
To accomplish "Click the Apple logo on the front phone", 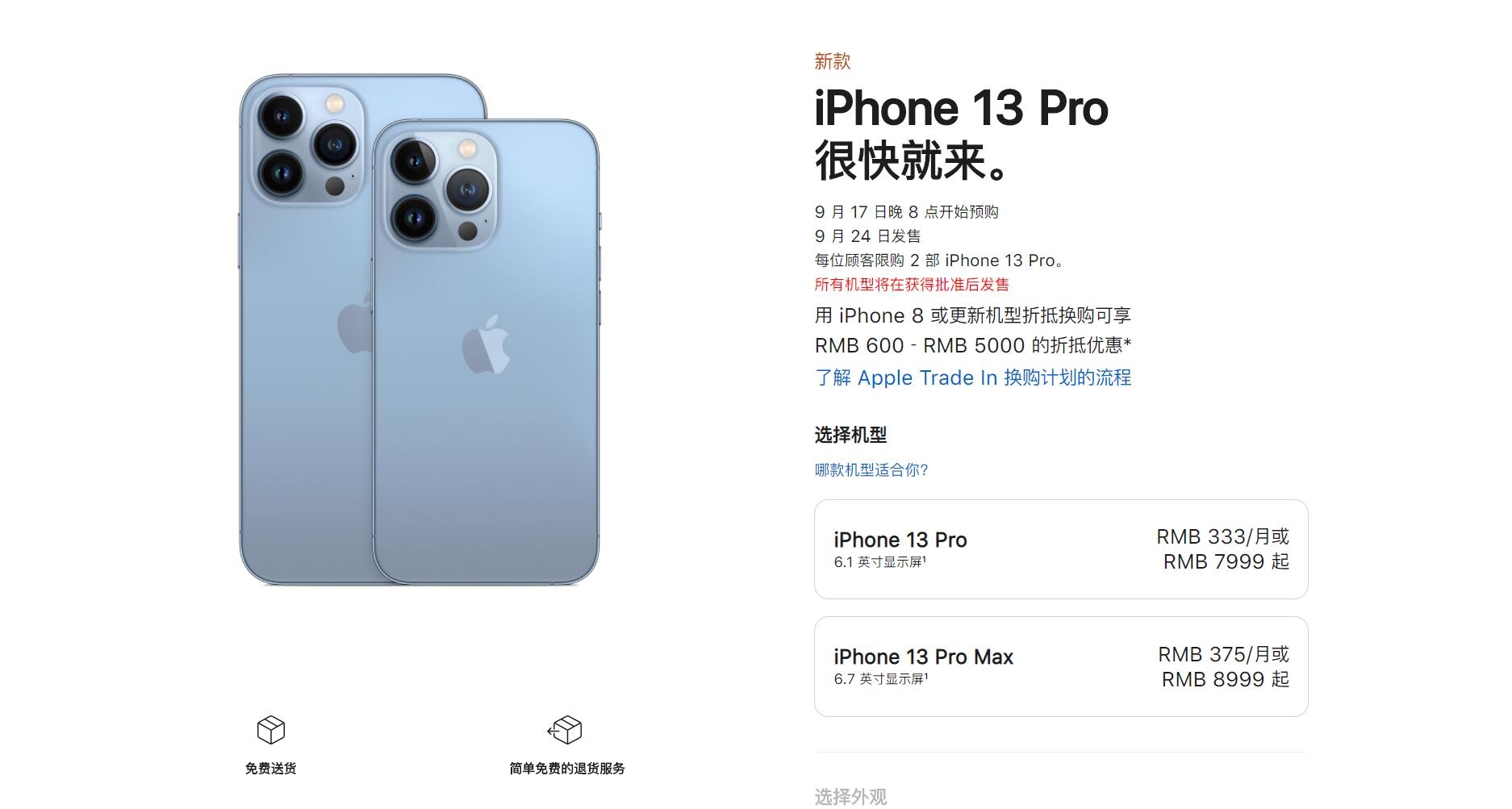I will point(486,344).
